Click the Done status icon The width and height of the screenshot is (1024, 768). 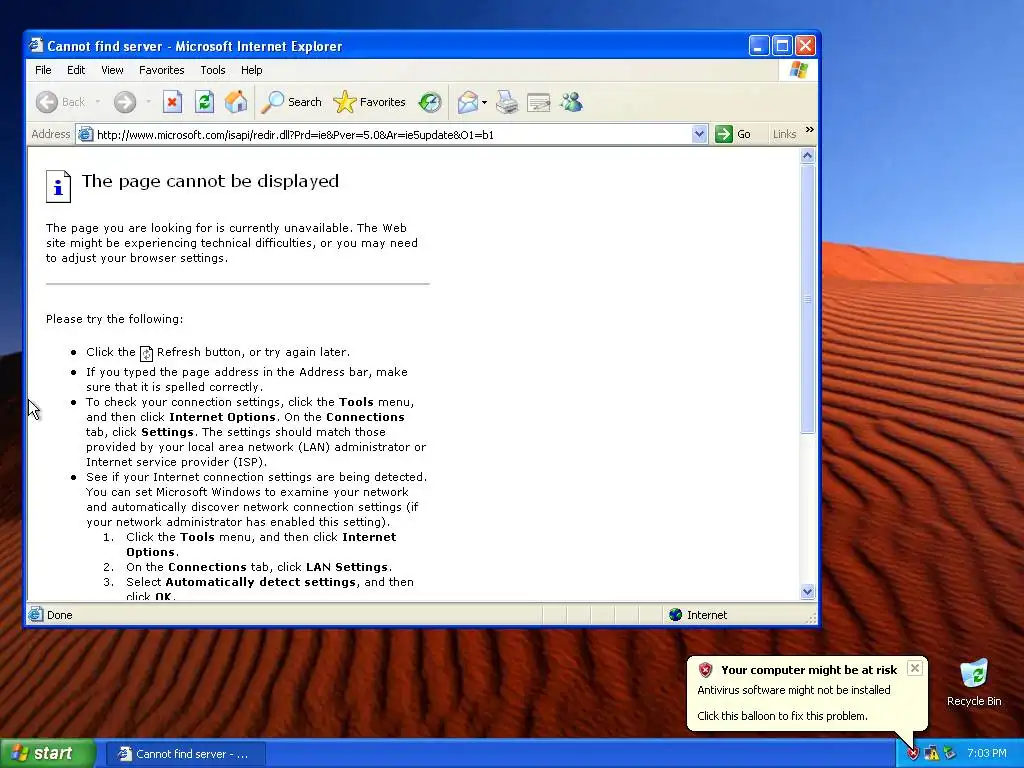point(36,615)
